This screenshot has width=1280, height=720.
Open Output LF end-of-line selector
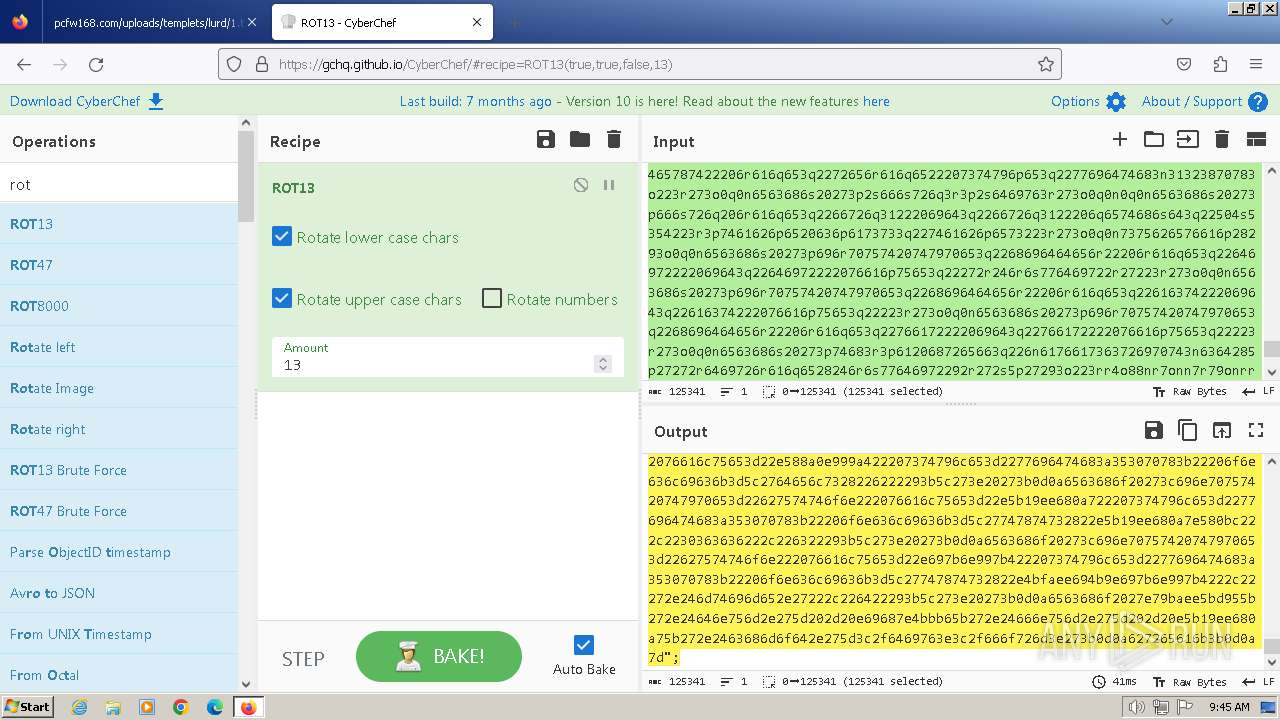click(1258, 681)
